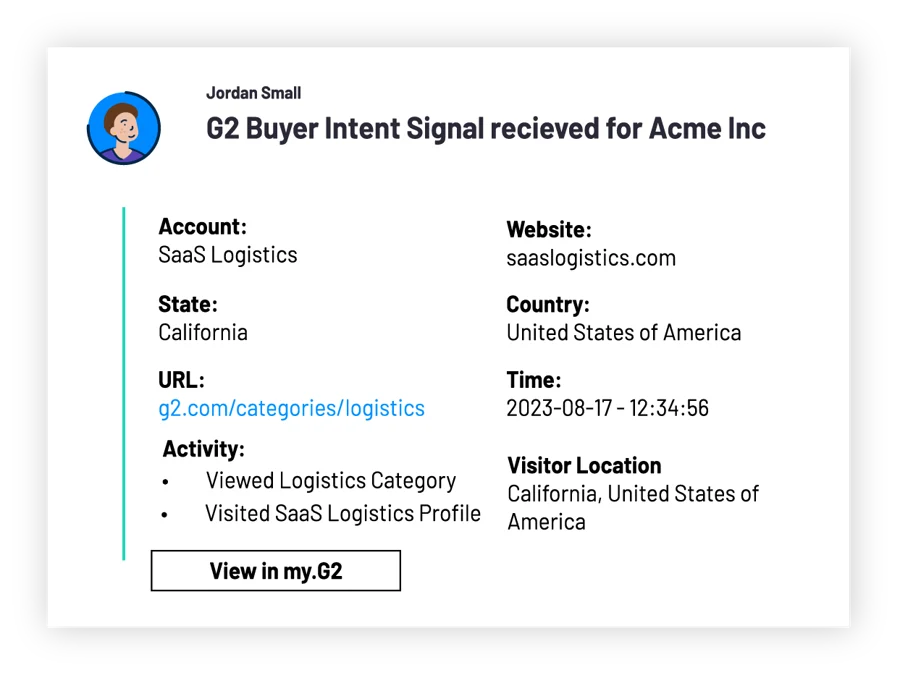
Task: Click the green vertical accent bar
Action: (123, 383)
